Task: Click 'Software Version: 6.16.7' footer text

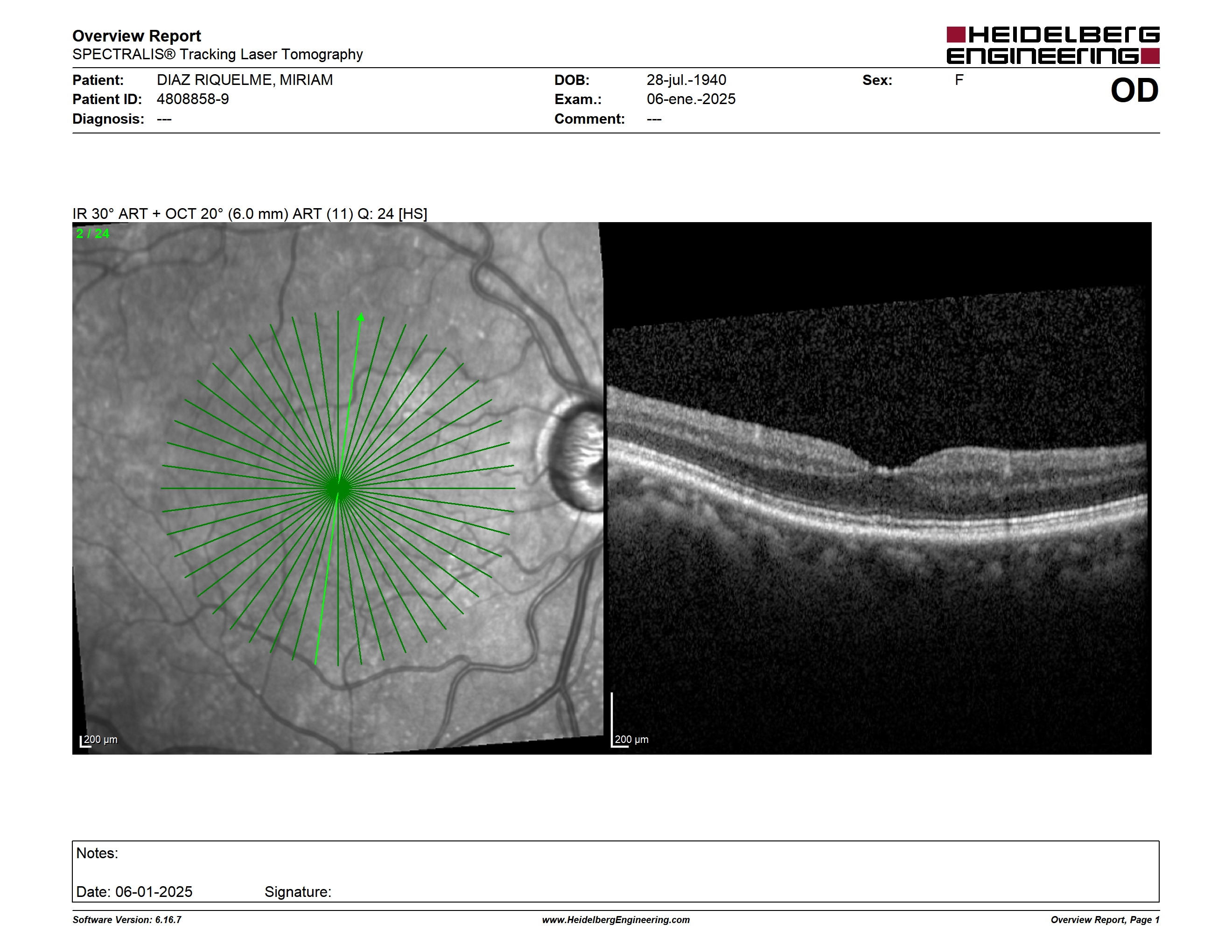Action: [x=127, y=920]
